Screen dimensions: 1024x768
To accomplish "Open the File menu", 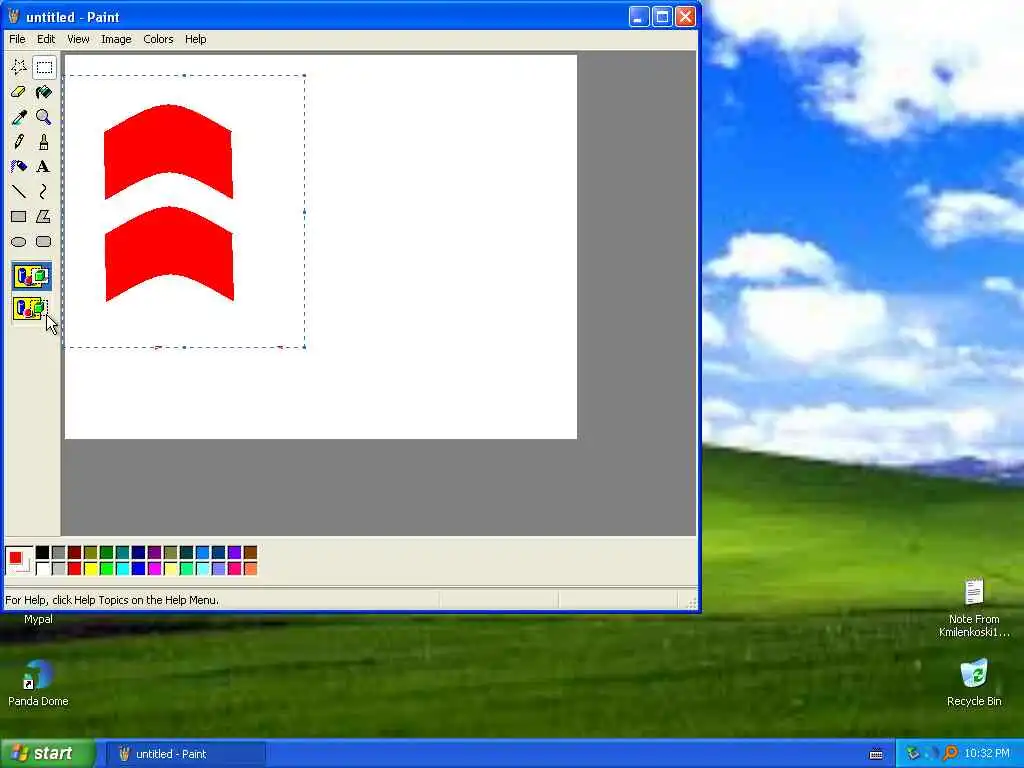I will (17, 39).
